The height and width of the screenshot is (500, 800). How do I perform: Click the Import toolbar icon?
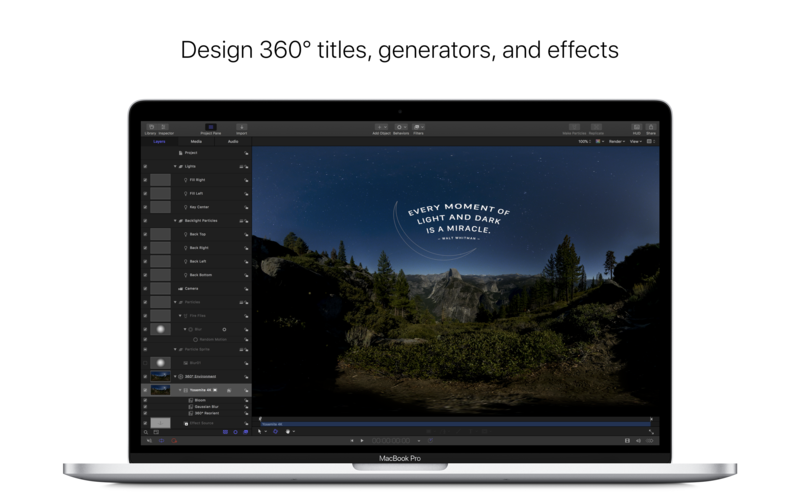pyautogui.click(x=241, y=128)
